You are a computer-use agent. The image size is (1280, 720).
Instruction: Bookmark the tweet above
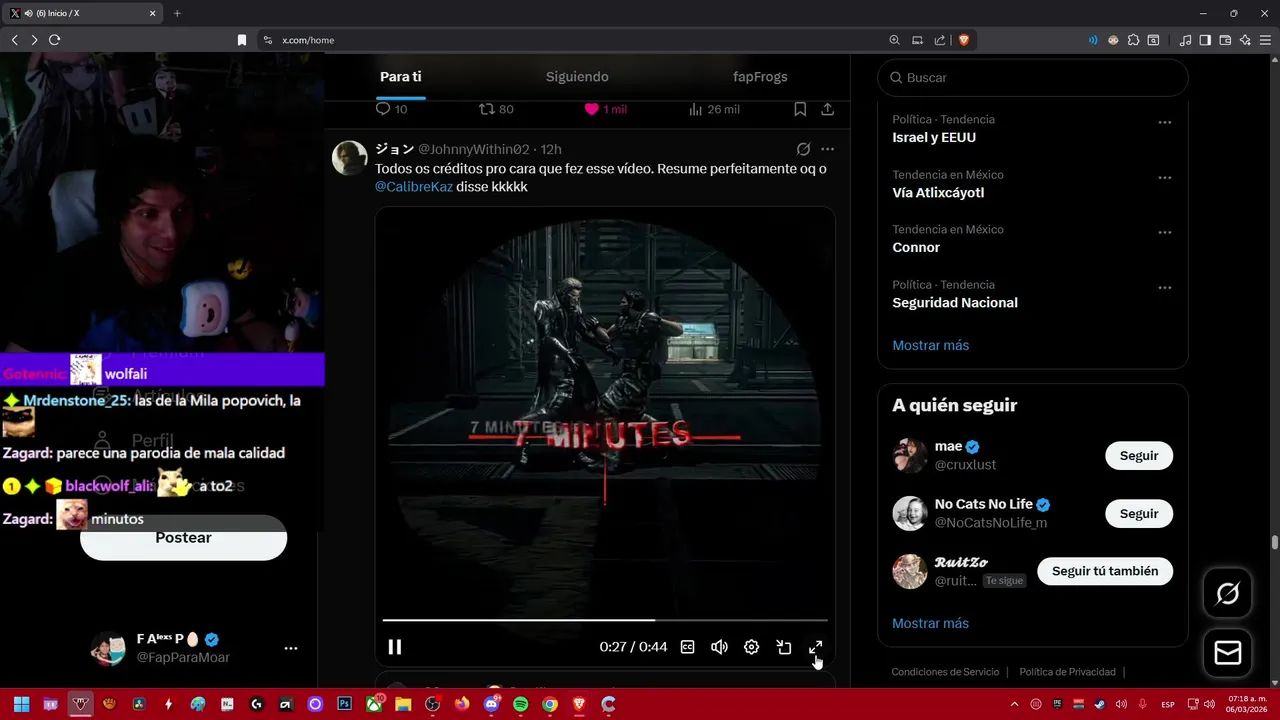[x=800, y=109]
